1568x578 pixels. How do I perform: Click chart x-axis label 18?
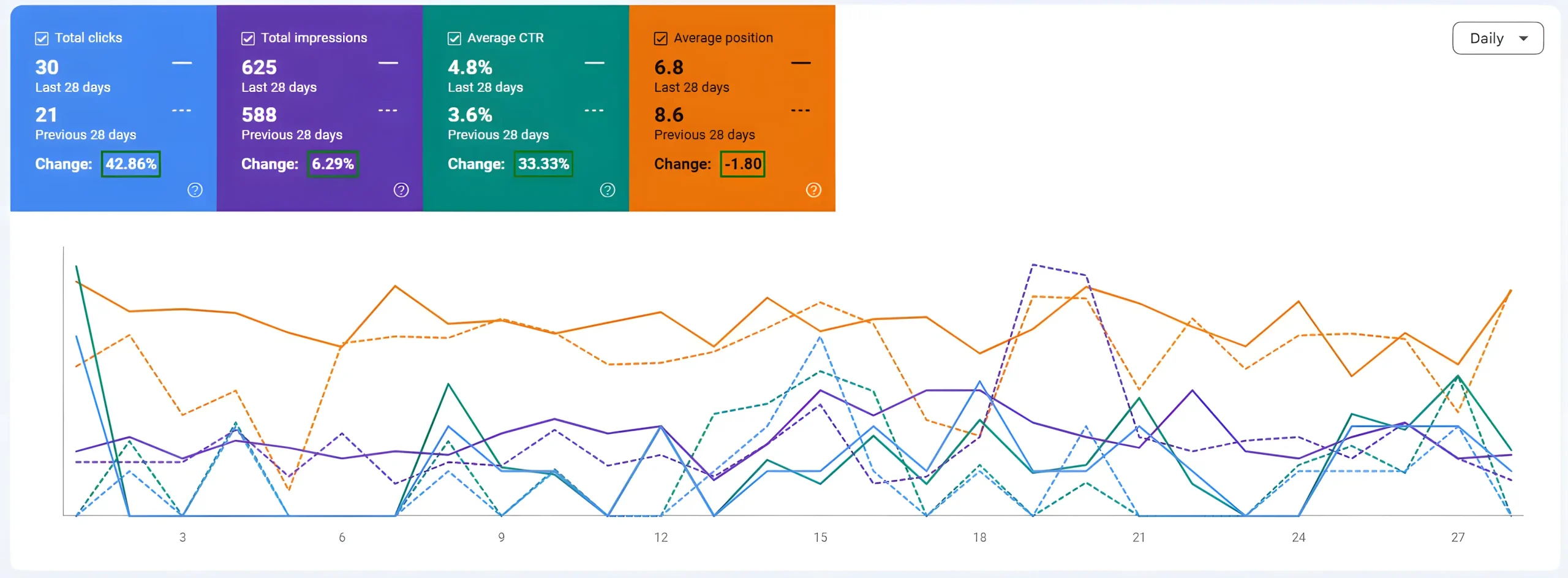(980, 538)
